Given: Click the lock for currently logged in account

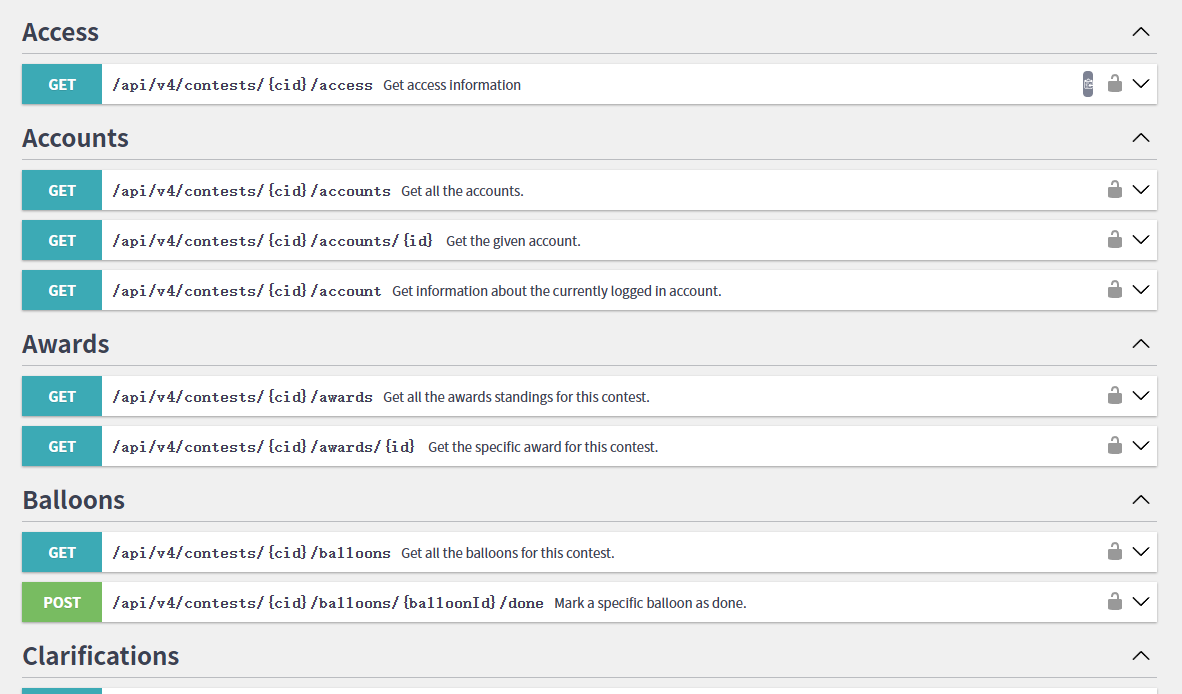Looking at the screenshot, I should tap(1115, 290).
